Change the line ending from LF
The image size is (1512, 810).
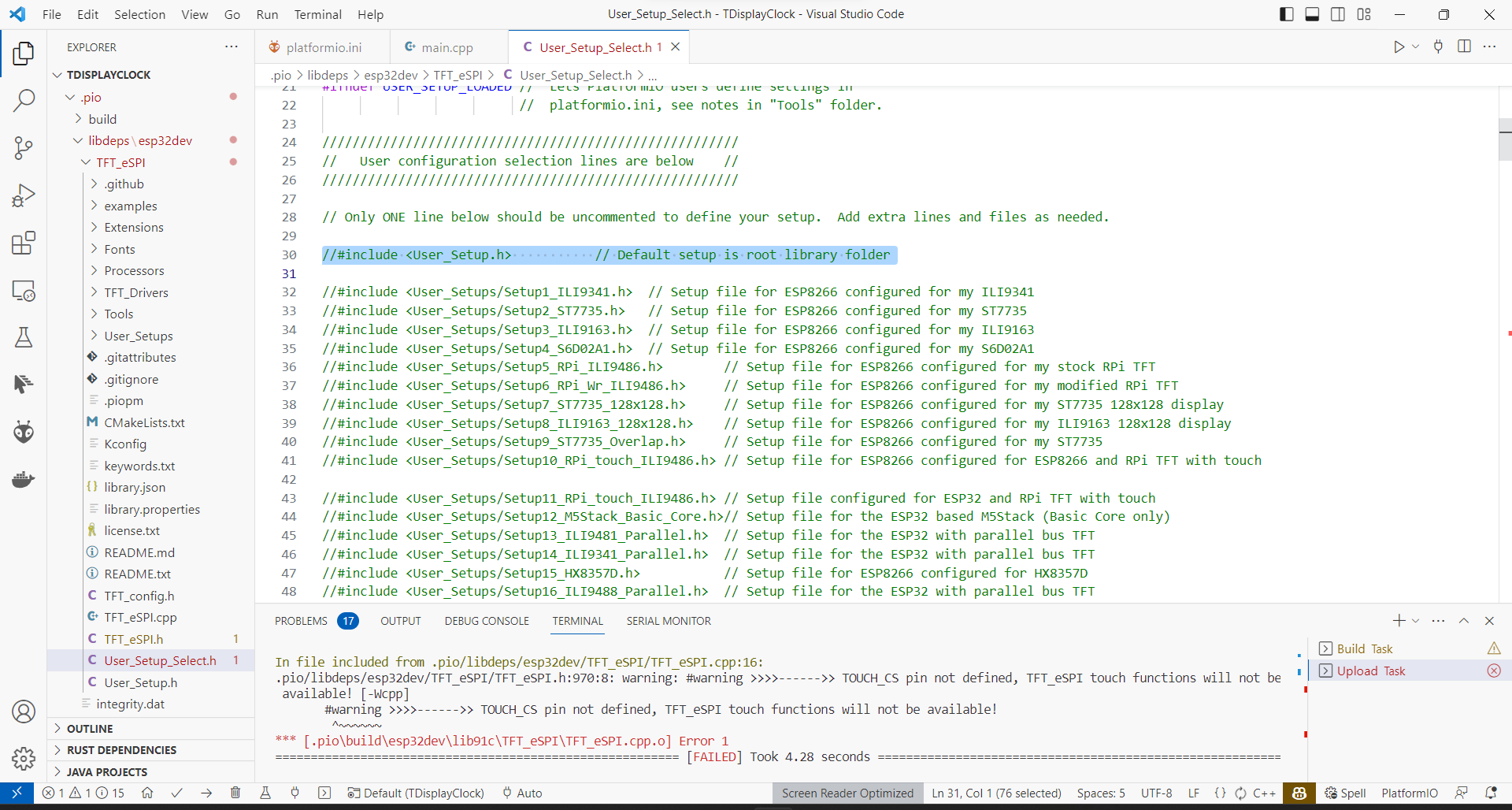(x=1194, y=793)
